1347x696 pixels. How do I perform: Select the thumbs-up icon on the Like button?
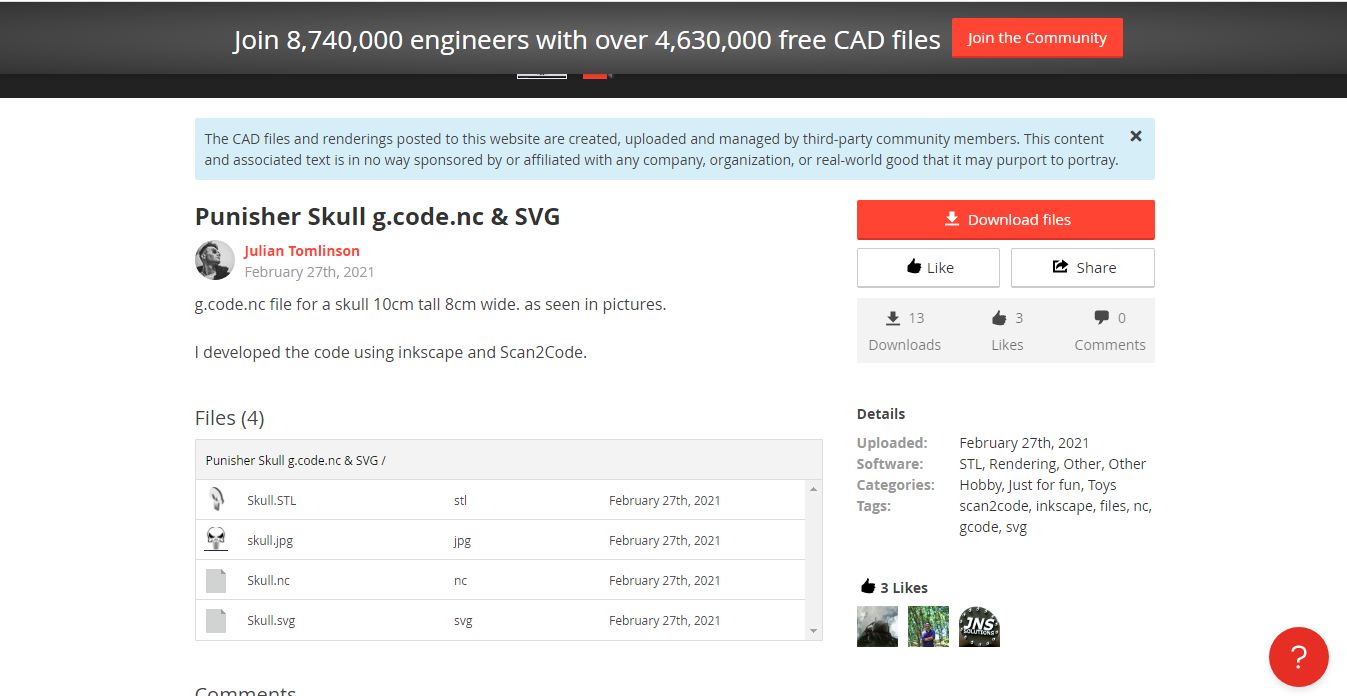pos(913,267)
